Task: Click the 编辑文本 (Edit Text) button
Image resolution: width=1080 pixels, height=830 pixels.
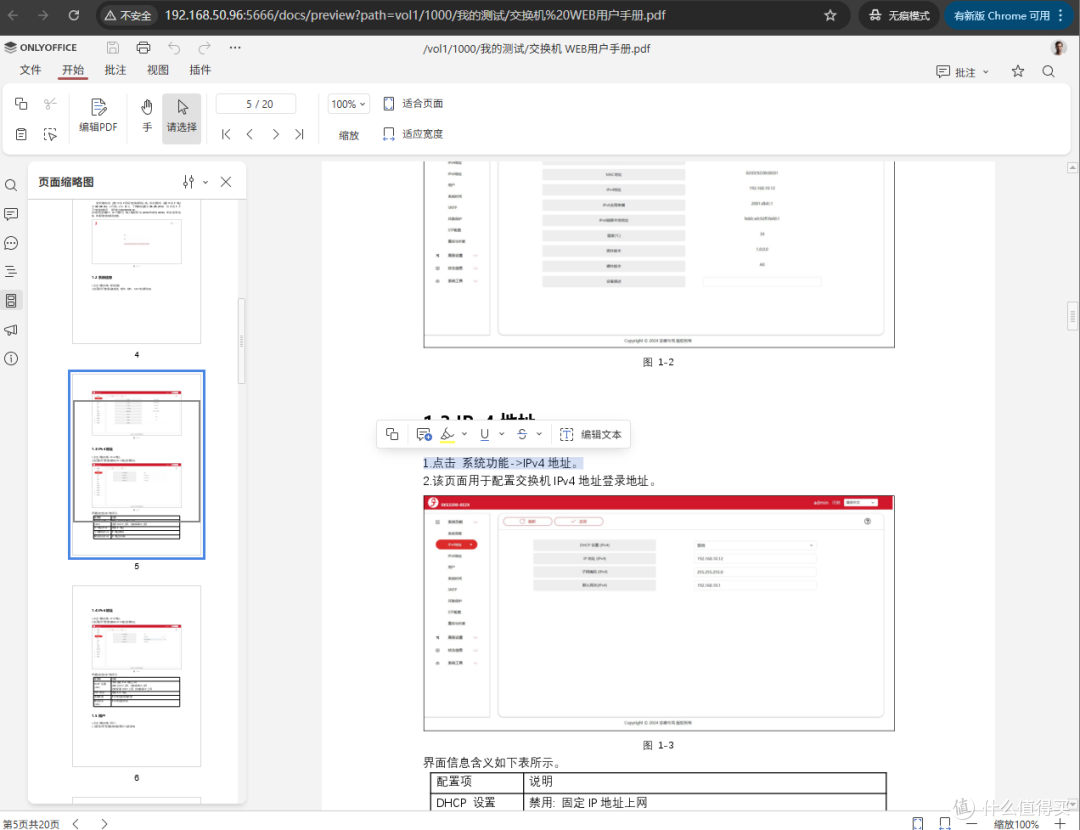Action: point(591,434)
